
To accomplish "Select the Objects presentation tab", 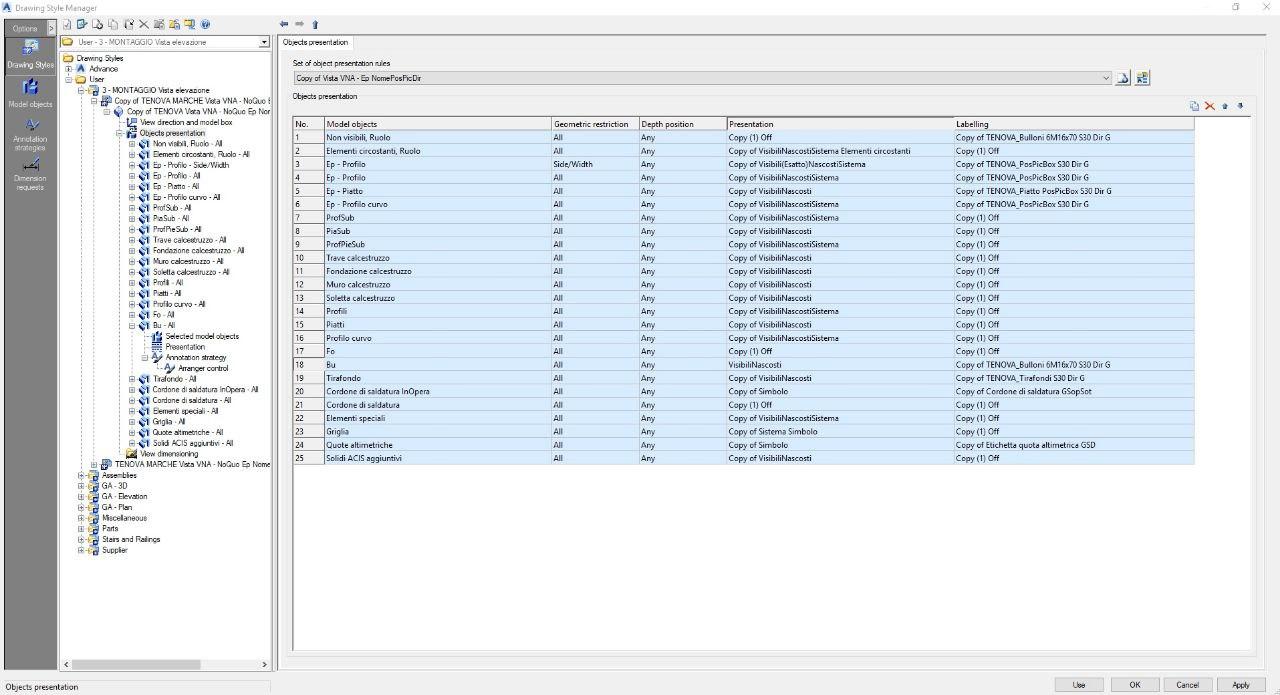I will point(315,43).
